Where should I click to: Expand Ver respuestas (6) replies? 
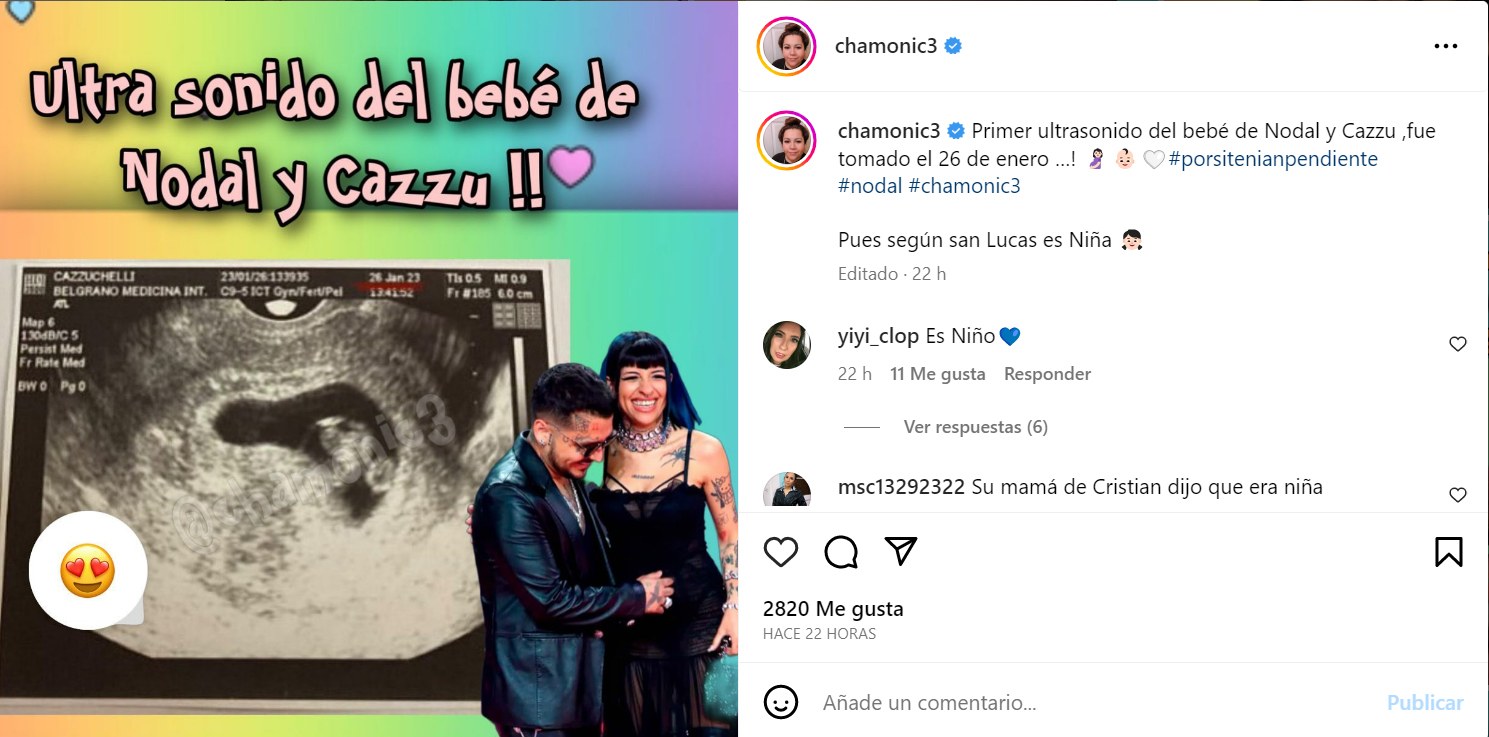click(975, 427)
